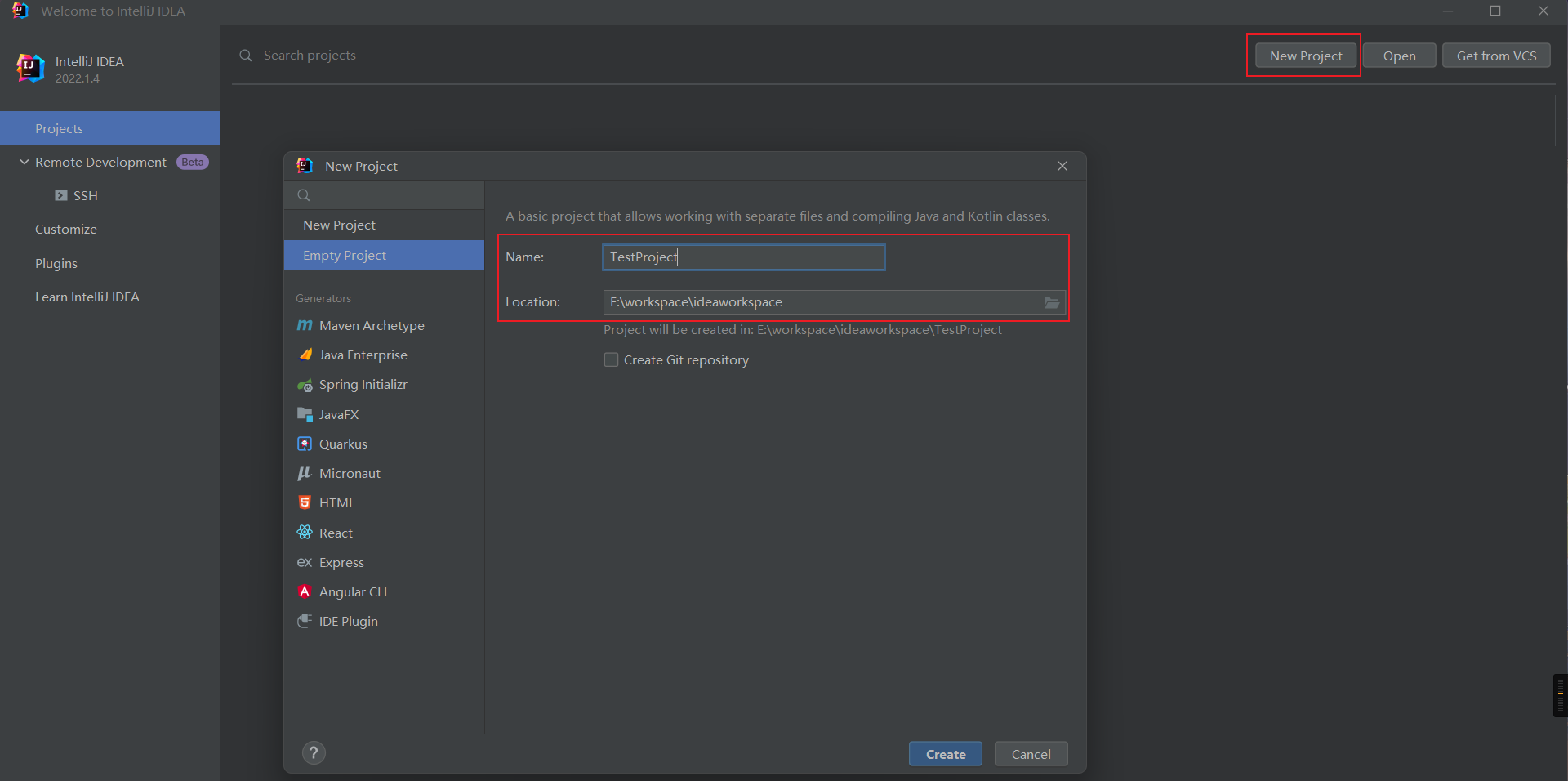
Task: Click the JavaFX folder icon
Action: coord(305,414)
